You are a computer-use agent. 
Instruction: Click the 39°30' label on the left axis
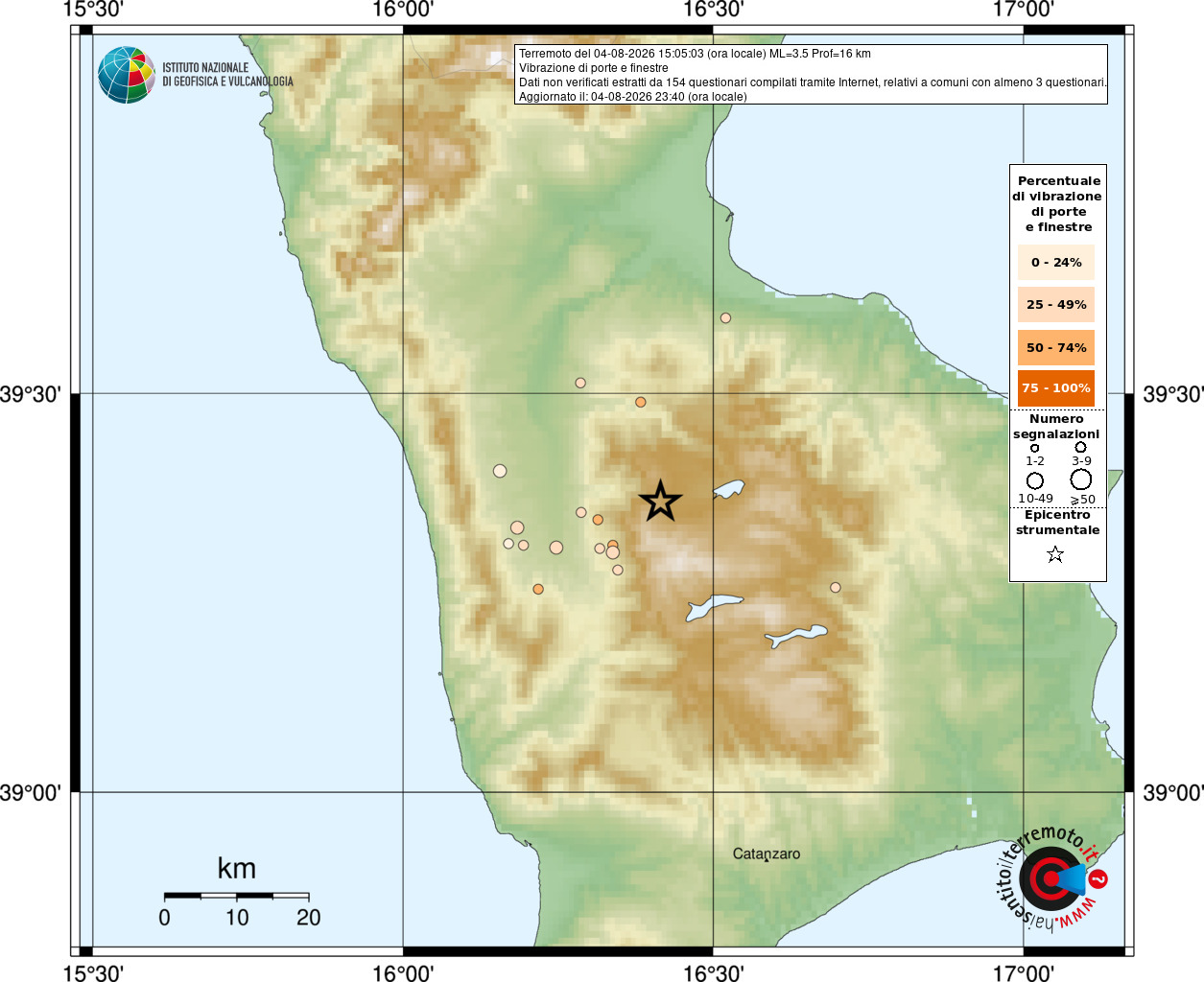31,394
